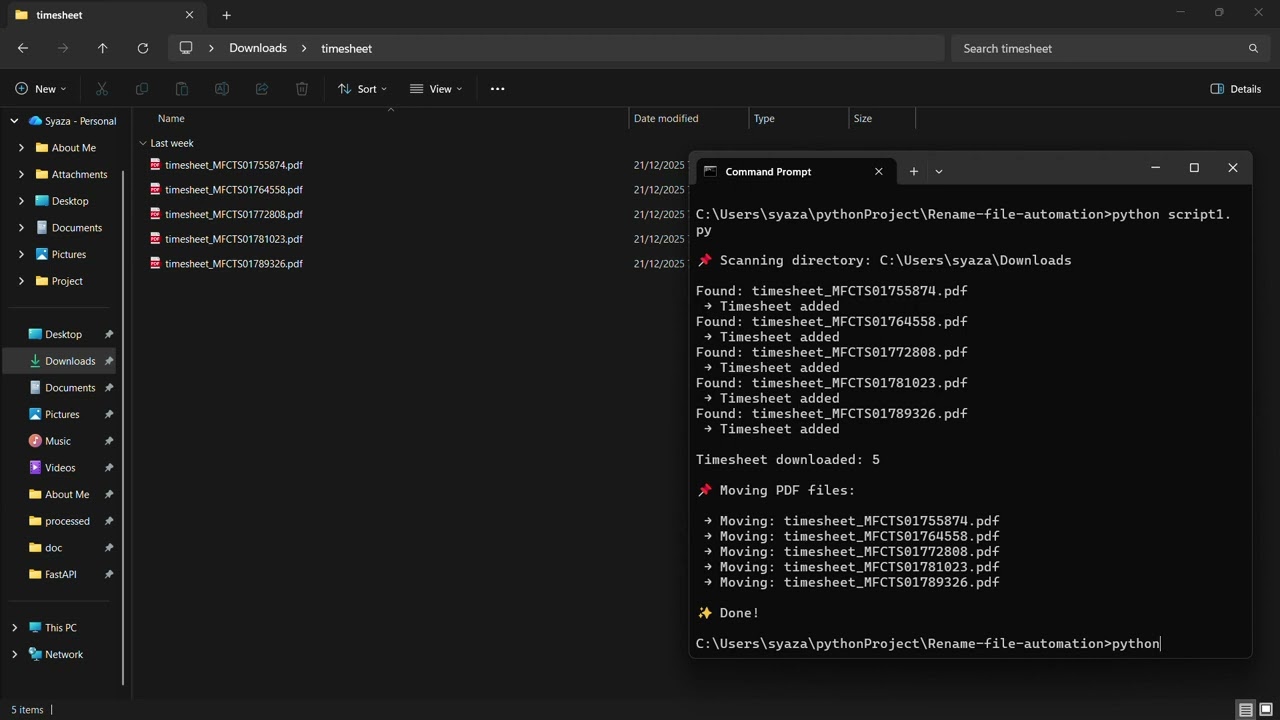Expand the Project folder node

[21, 281]
